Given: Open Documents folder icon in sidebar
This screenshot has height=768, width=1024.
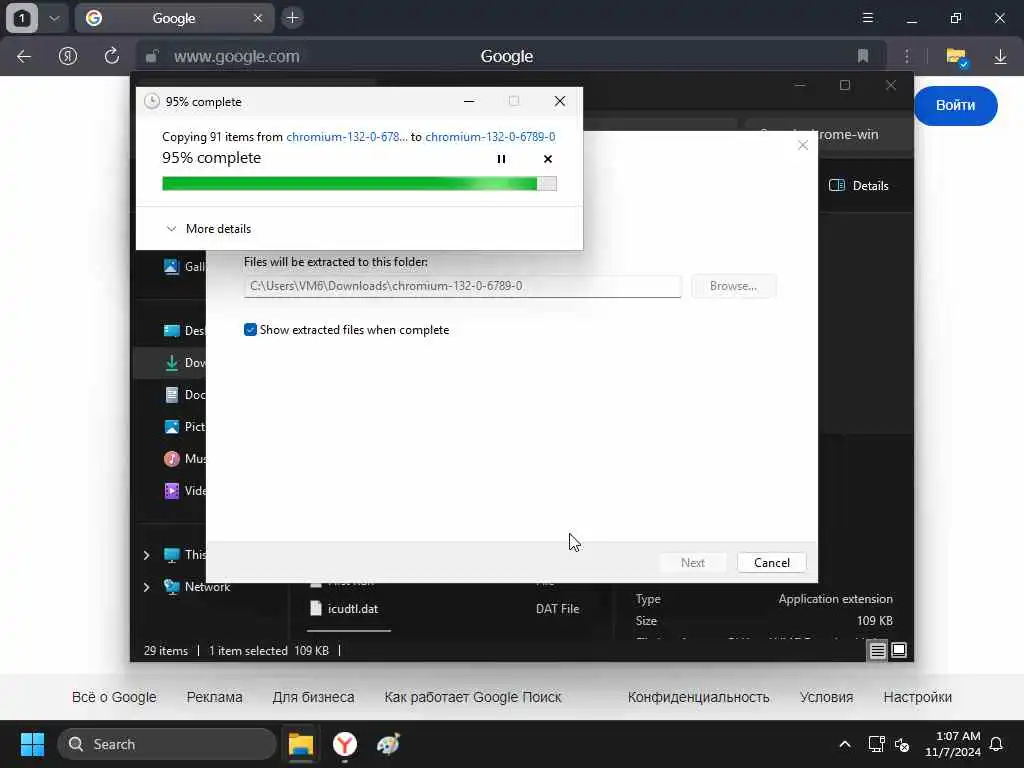Looking at the screenshot, I should point(172,394).
